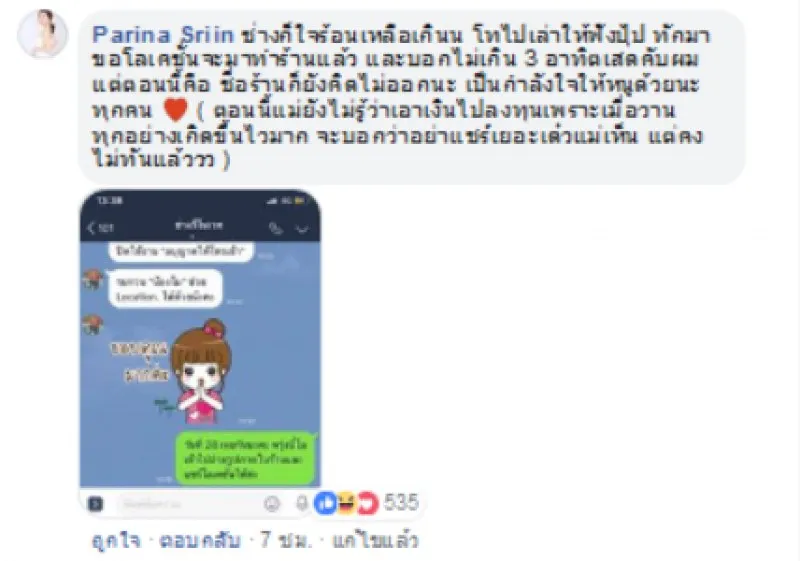
Task: Select the white message bubble mentioning Location
Action: coord(165,289)
